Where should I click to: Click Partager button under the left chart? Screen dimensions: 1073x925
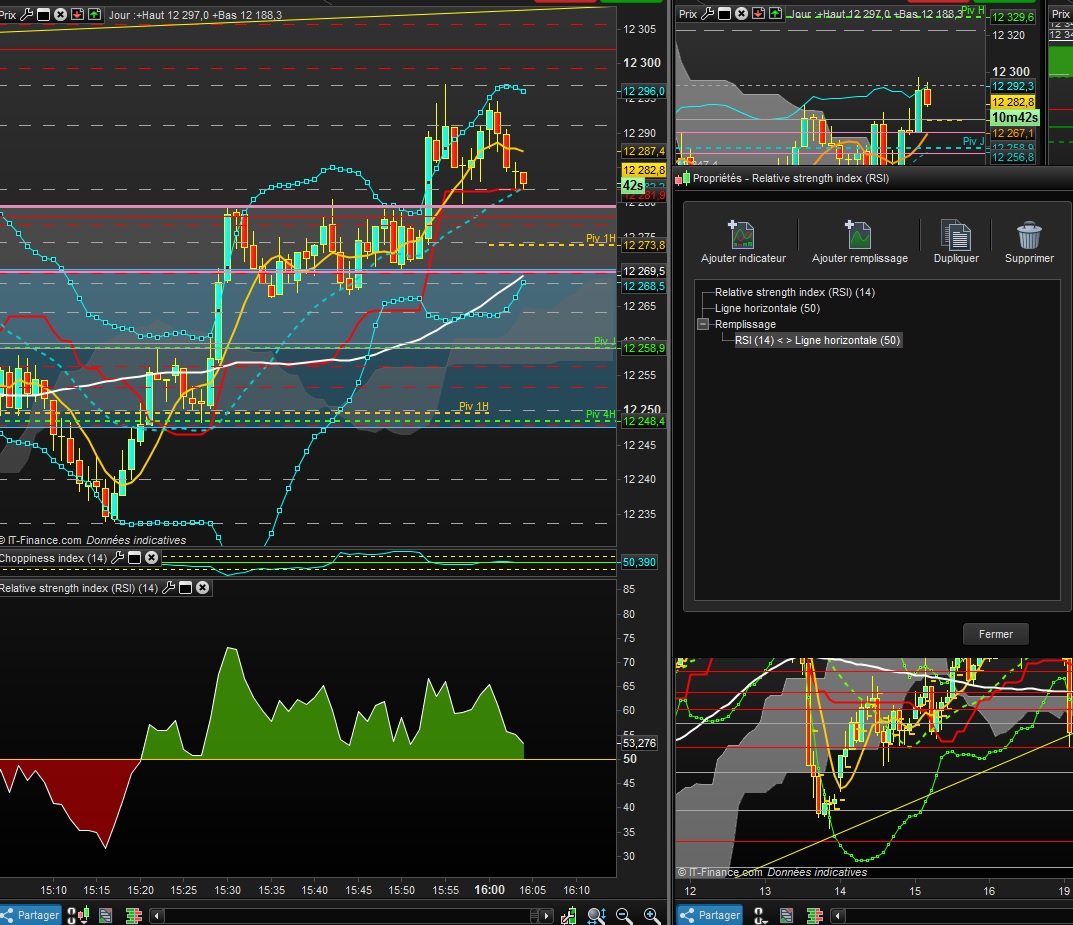pos(31,915)
